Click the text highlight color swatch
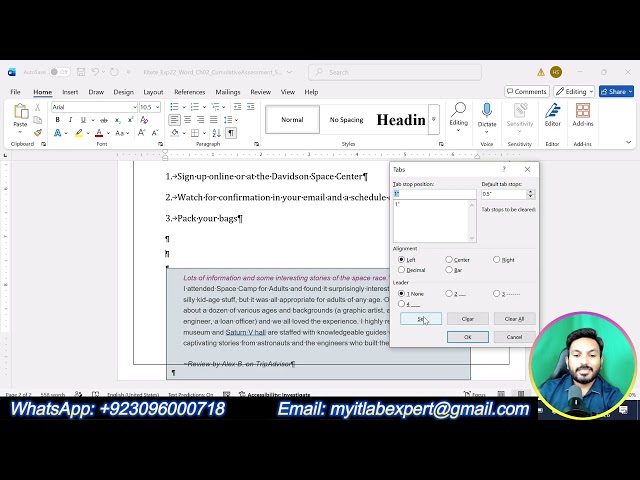Screen dimensions: 640x480 pyautogui.click(x=78, y=133)
